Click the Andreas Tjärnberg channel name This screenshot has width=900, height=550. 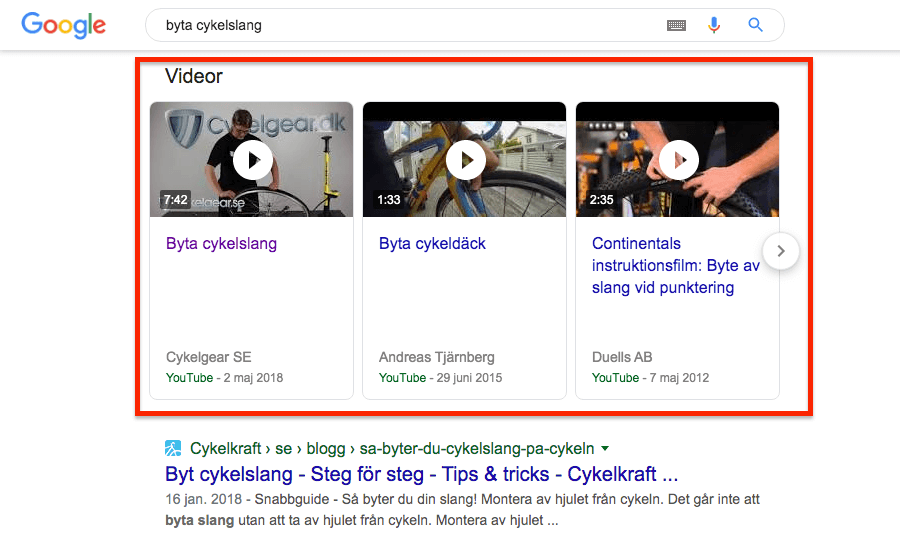point(436,357)
